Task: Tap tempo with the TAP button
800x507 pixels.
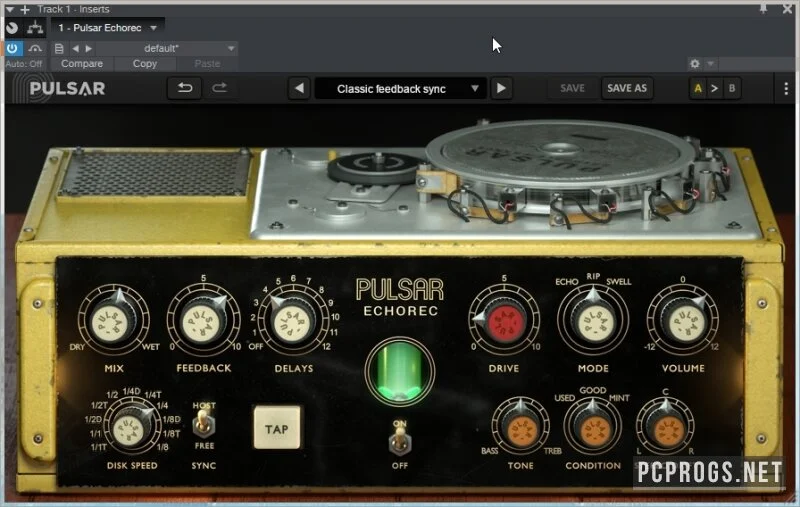Action: tap(277, 427)
